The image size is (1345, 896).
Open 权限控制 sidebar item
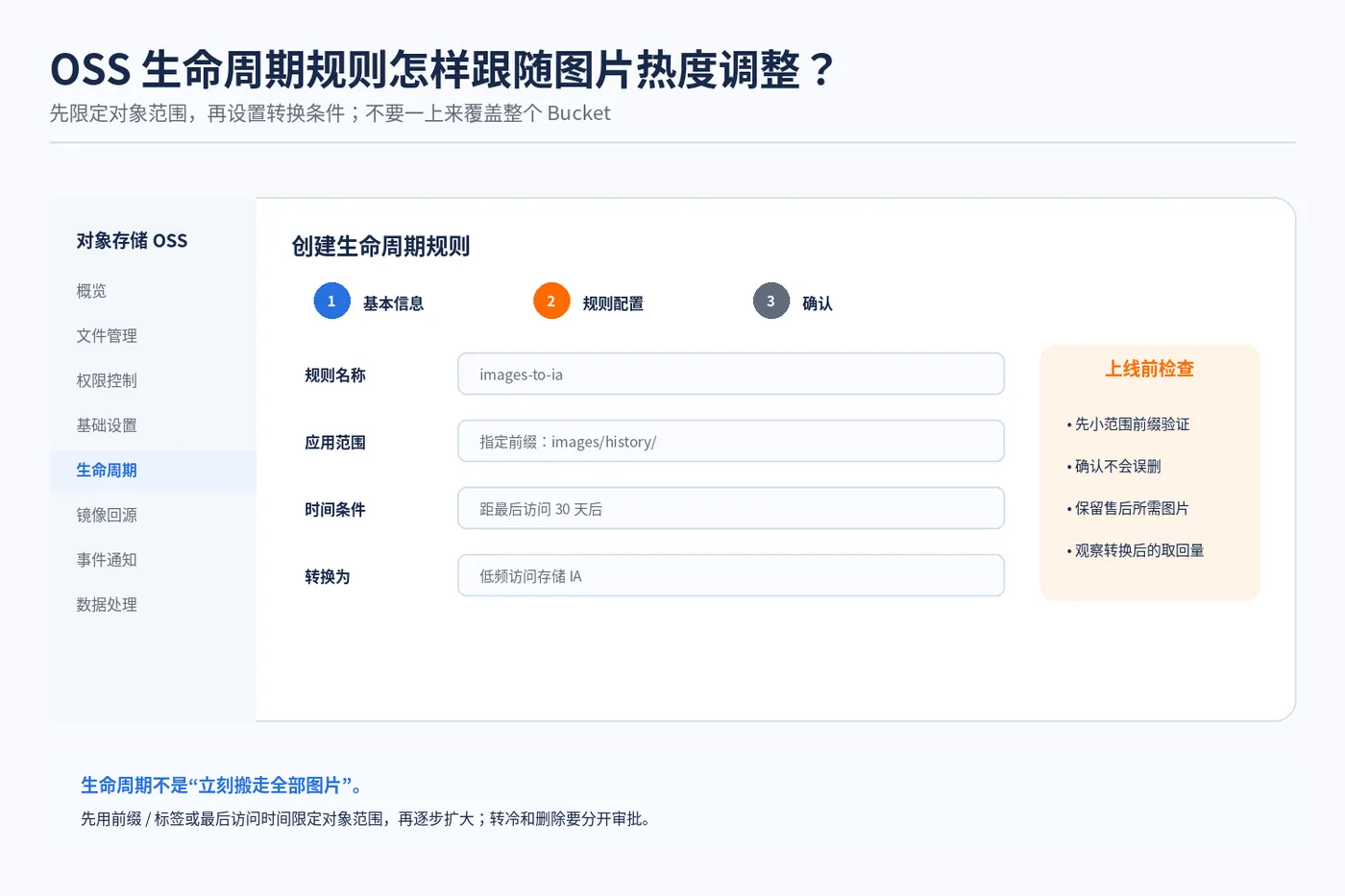(x=107, y=380)
